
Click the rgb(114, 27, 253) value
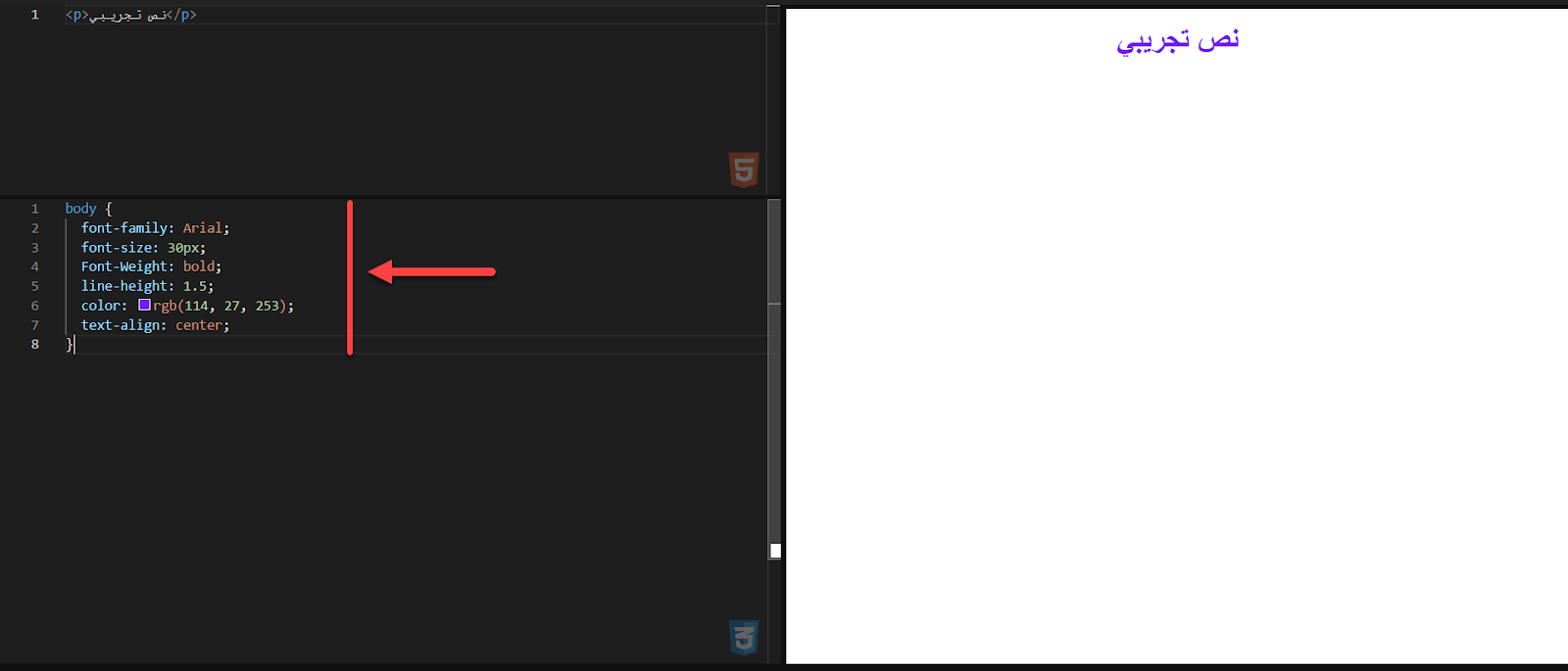point(220,306)
